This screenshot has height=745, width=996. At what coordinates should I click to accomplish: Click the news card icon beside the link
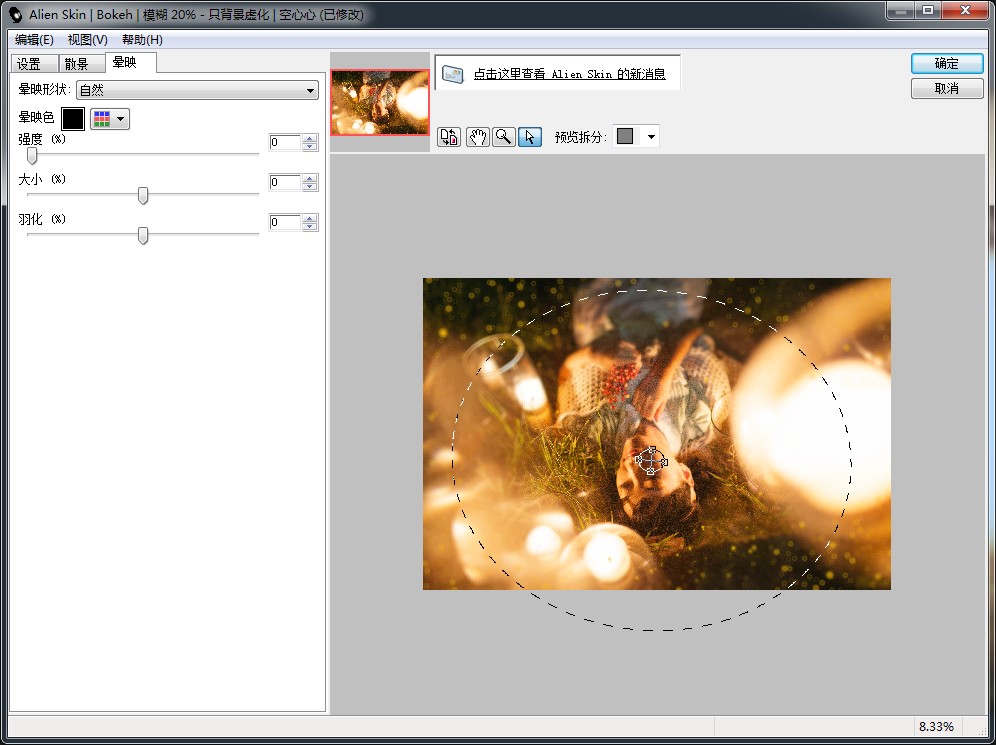coord(453,74)
